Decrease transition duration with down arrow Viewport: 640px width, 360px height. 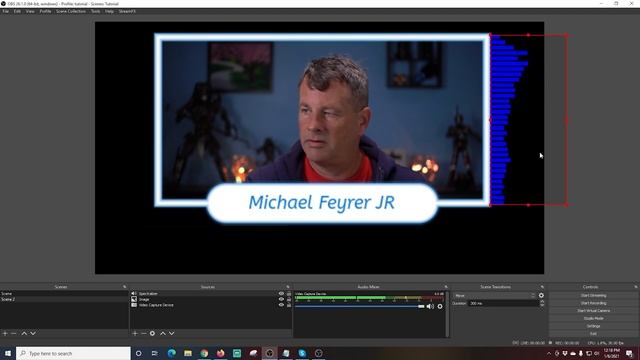[x=542, y=305]
